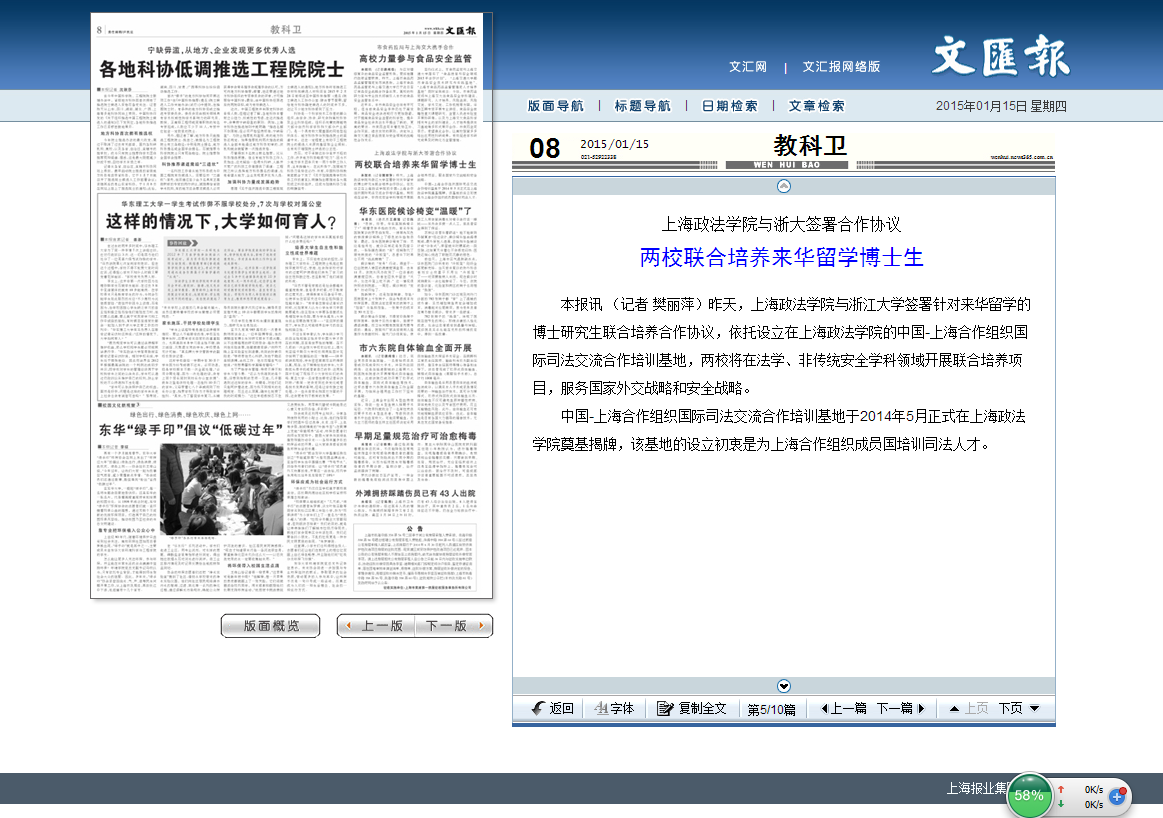Click the 返回 back arrow icon

pyautogui.click(x=538, y=708)
